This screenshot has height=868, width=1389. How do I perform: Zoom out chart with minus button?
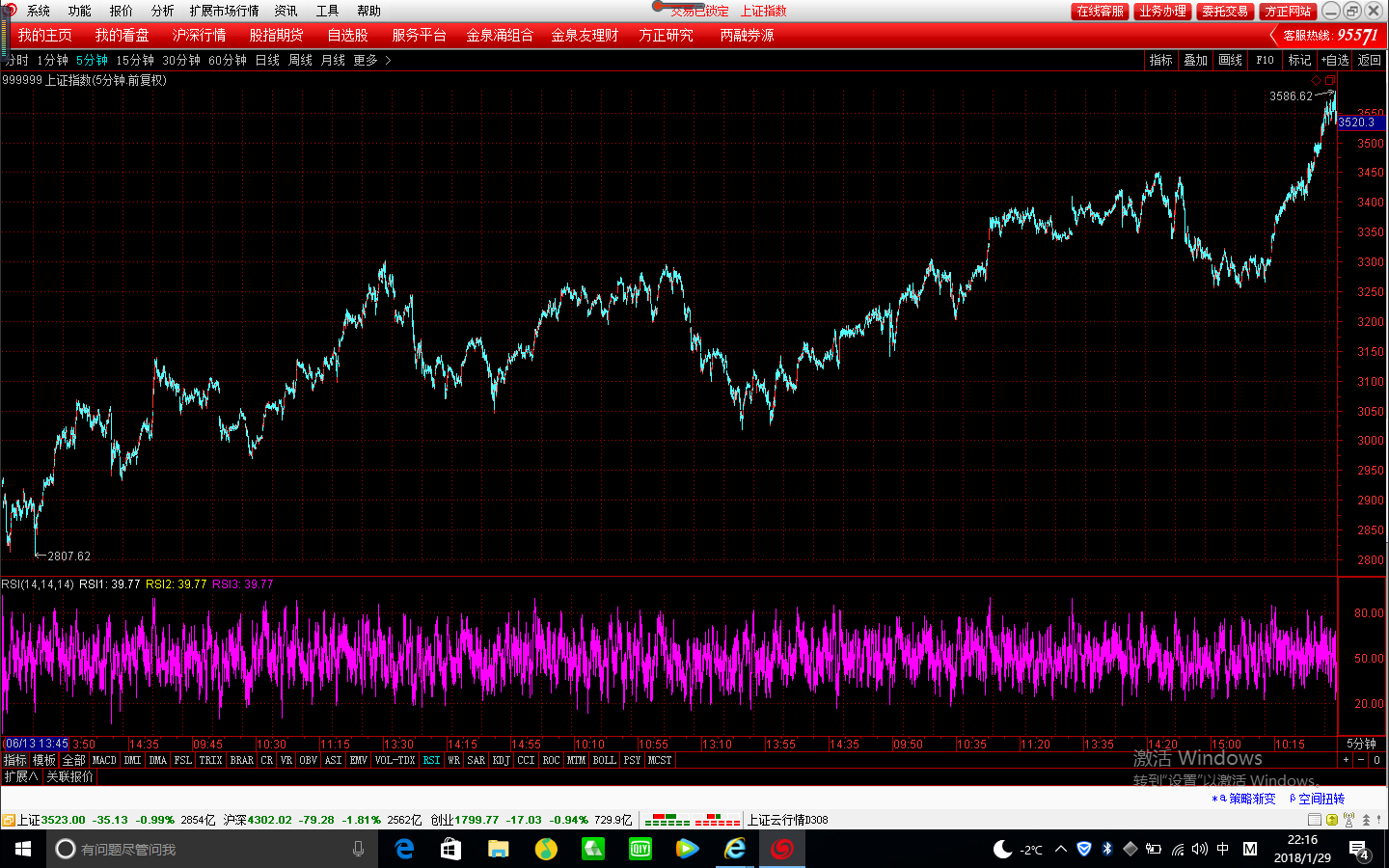click(1361, 760)
